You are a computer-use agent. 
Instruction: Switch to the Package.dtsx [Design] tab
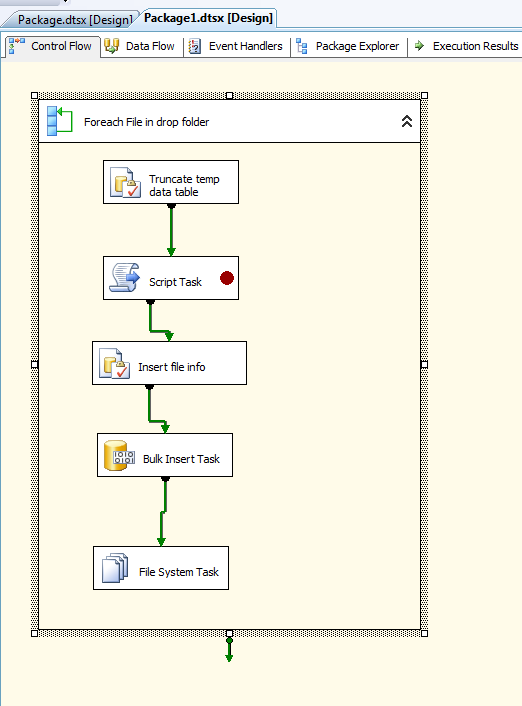tap(74, 20)
